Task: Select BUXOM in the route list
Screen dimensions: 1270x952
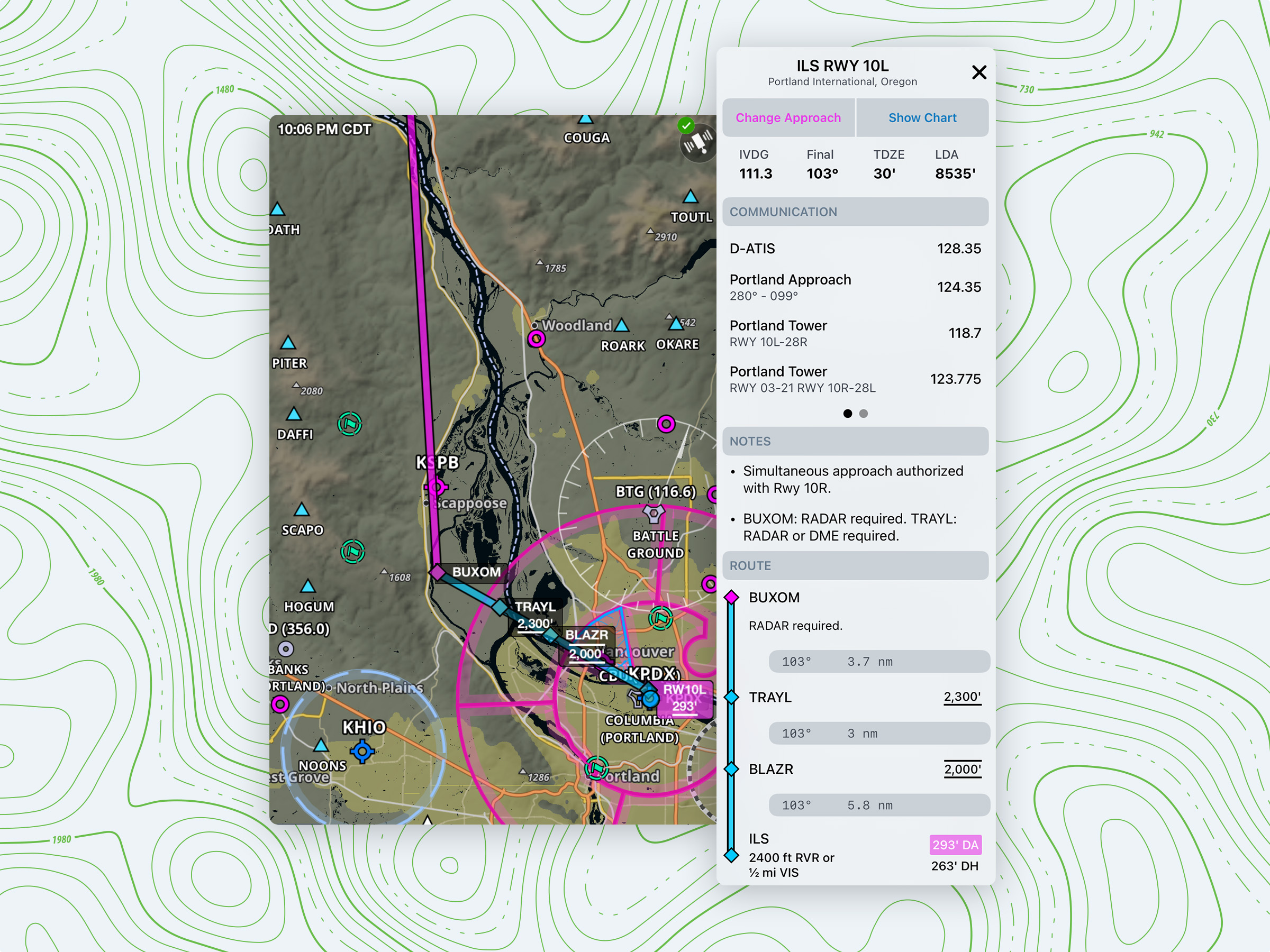Action: tap(774, 597)
